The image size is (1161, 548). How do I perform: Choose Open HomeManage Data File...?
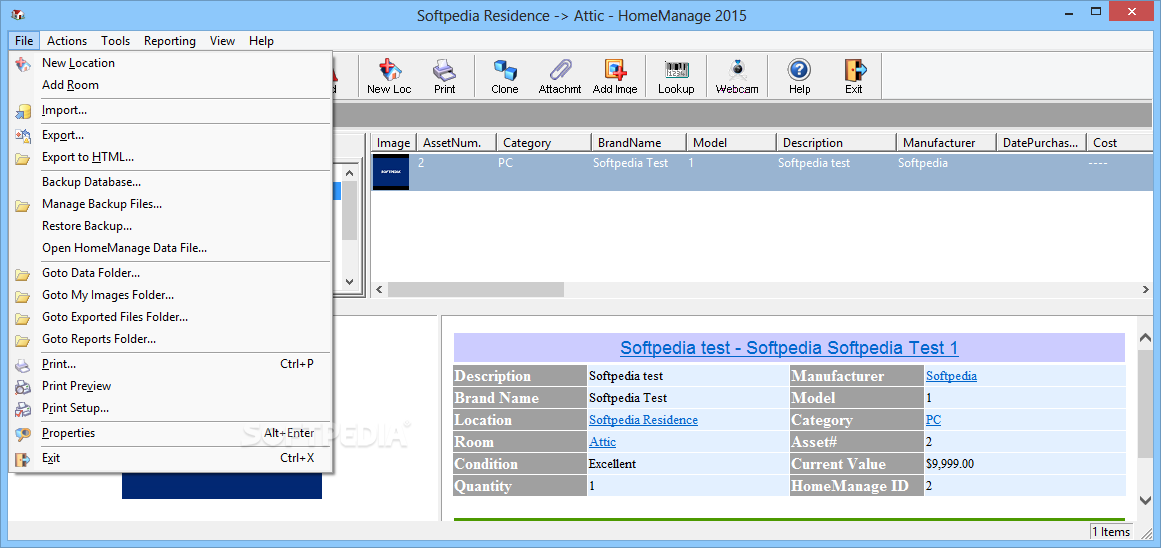click(x=171, y=248)
